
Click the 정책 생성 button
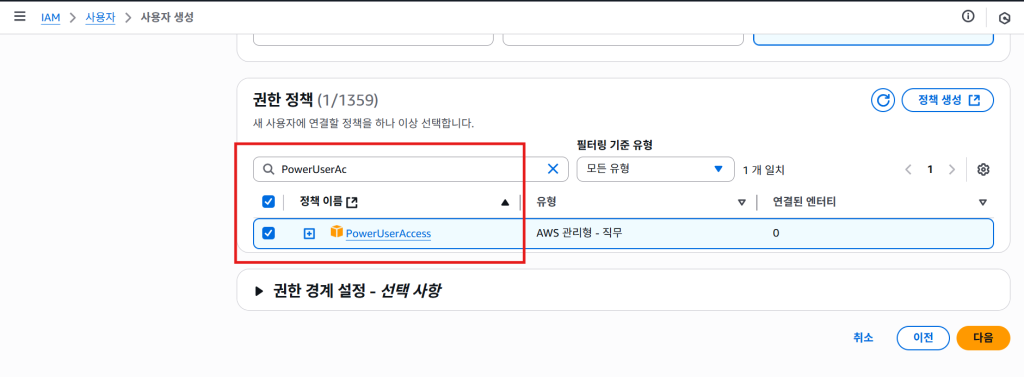click(x=948, y=101)
